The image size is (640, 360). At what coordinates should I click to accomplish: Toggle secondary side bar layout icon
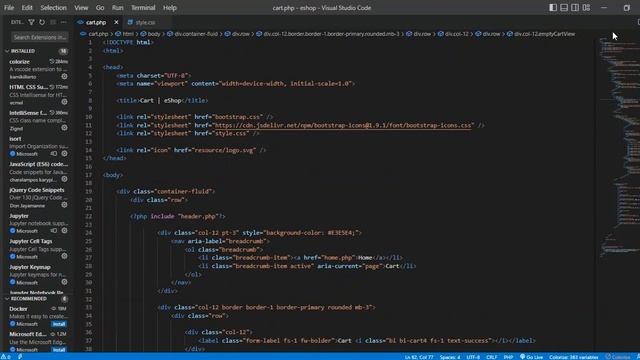[575, 7]
